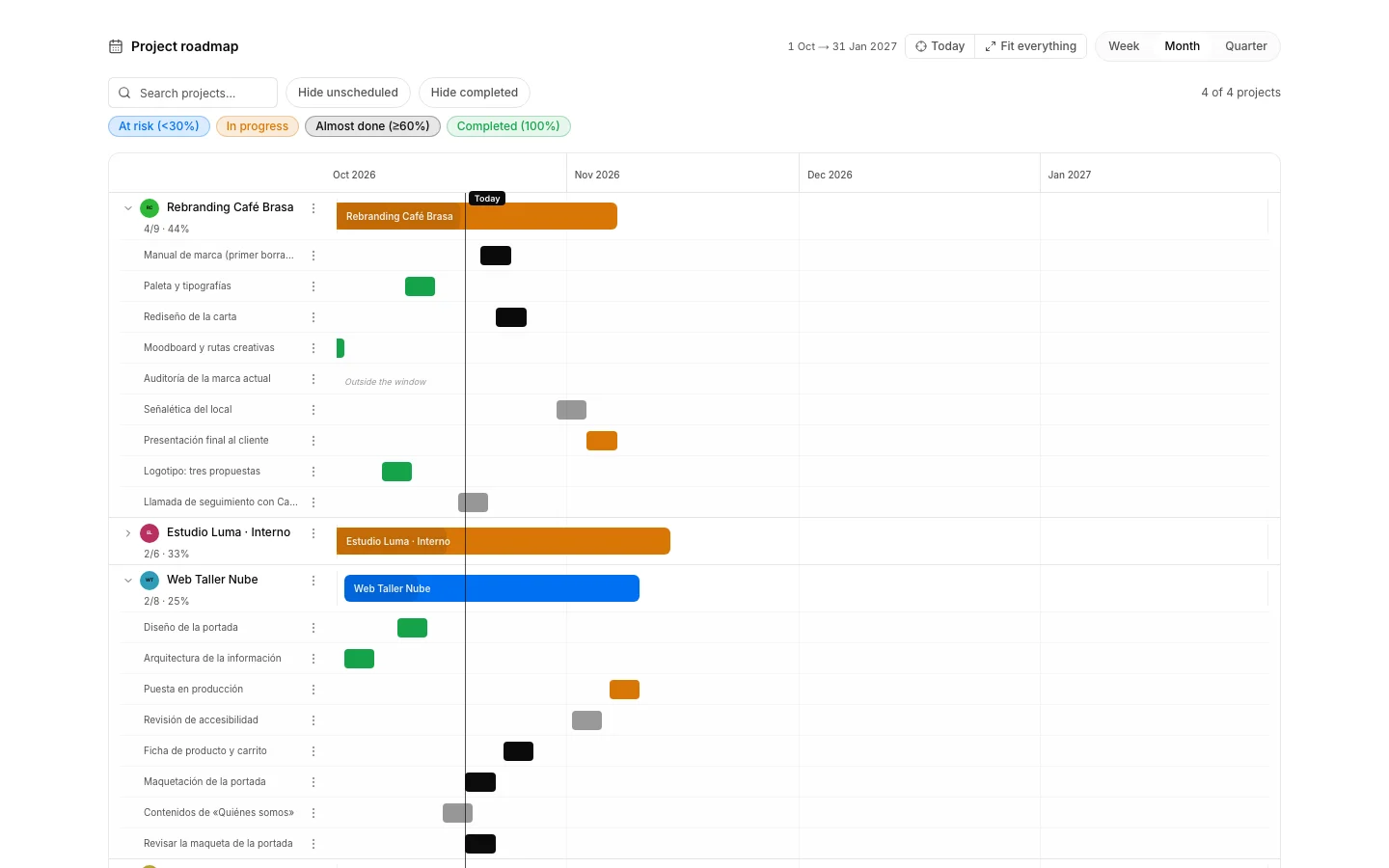Open options for Revisar la maqueta row
Viewport: 1389px width, 868px height.
[x=313, y=844]
